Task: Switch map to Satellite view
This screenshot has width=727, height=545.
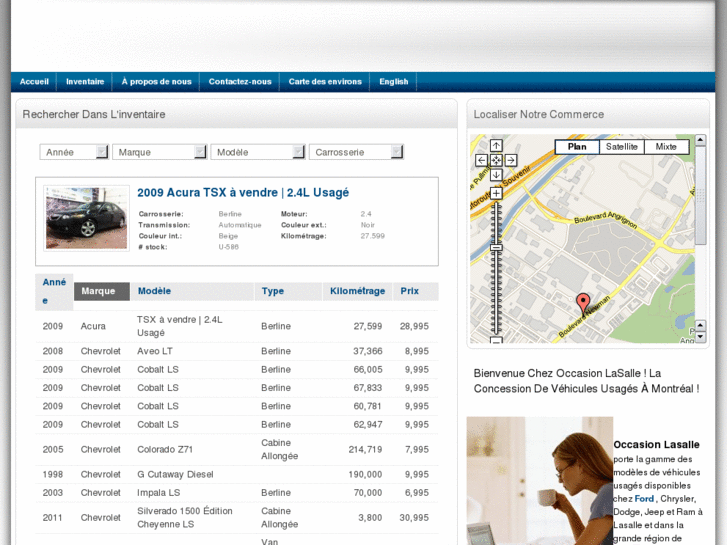Action: pos(621,147)
